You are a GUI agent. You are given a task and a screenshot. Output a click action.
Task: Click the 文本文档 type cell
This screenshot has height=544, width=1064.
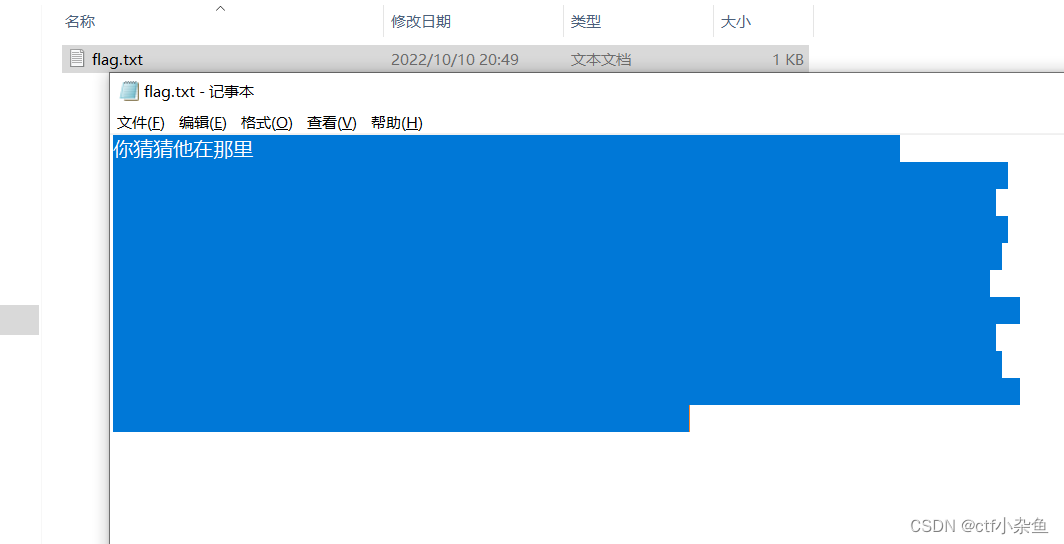pos(601,60)
